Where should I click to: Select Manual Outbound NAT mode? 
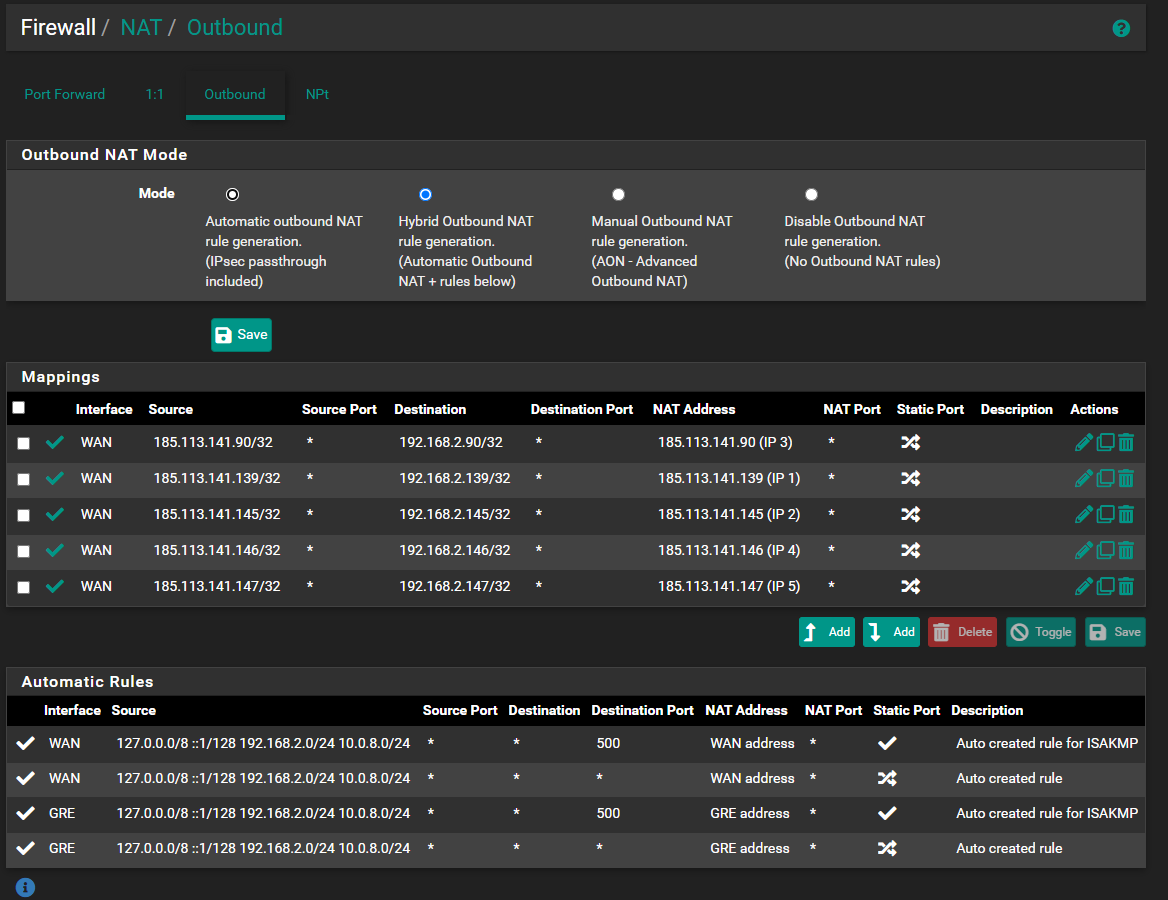point(619,195)
